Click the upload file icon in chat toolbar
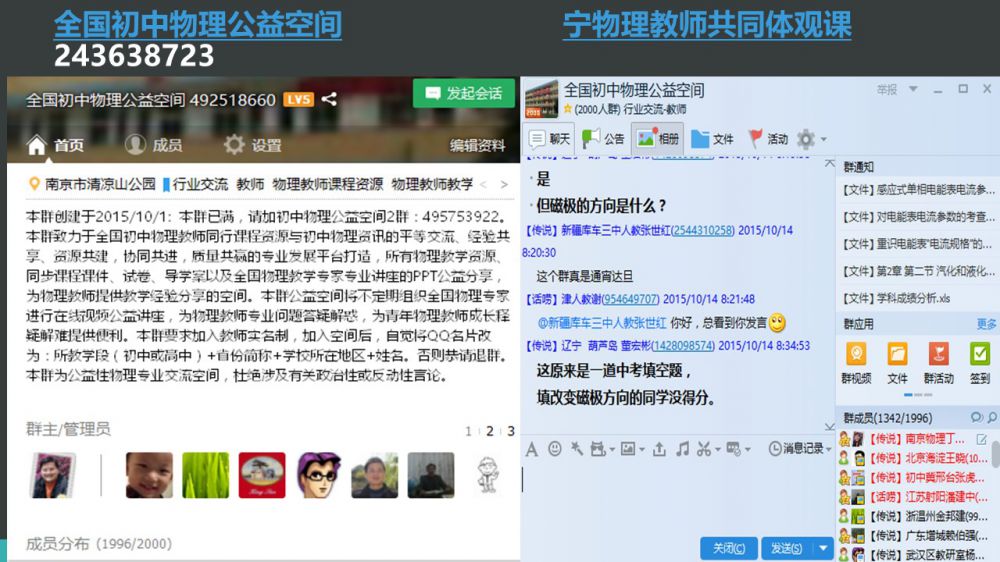 point(659,449)
